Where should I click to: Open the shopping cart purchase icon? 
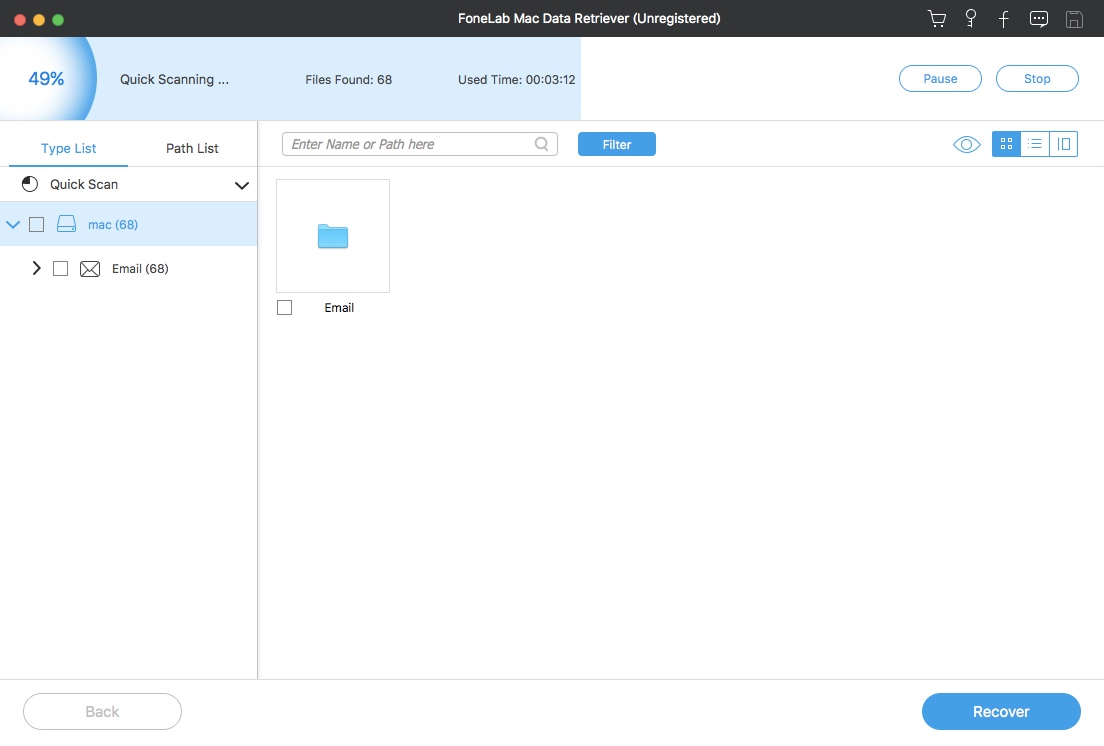936,19
